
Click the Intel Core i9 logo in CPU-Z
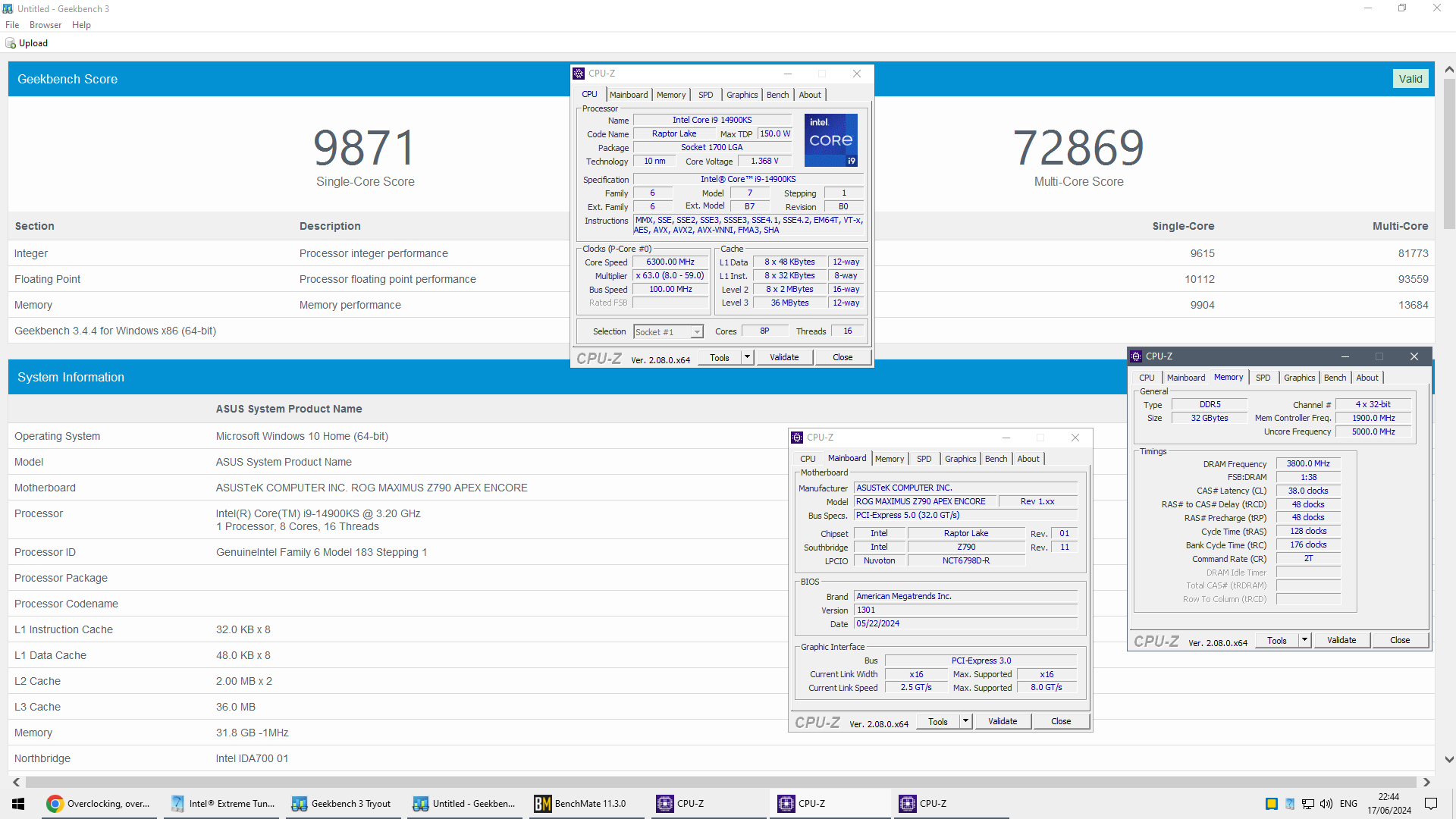[x=831, y=140]
